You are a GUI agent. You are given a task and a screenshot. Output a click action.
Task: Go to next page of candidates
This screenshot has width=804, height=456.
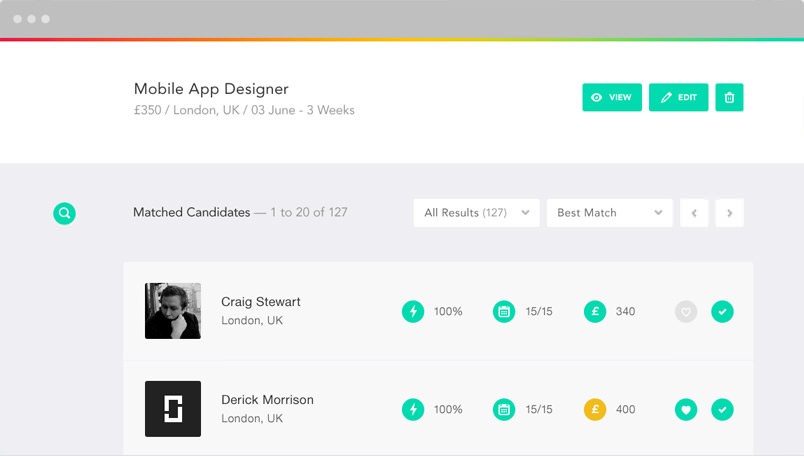[730, 213]
